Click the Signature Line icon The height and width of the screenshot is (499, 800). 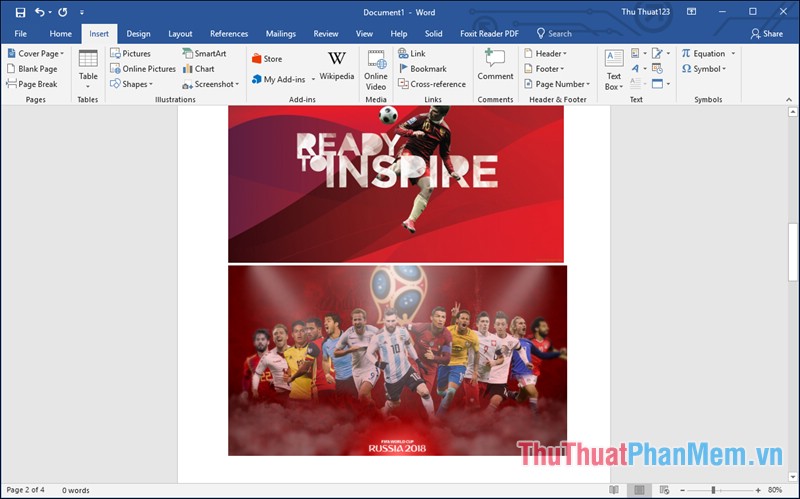click(x=660, y=53)
